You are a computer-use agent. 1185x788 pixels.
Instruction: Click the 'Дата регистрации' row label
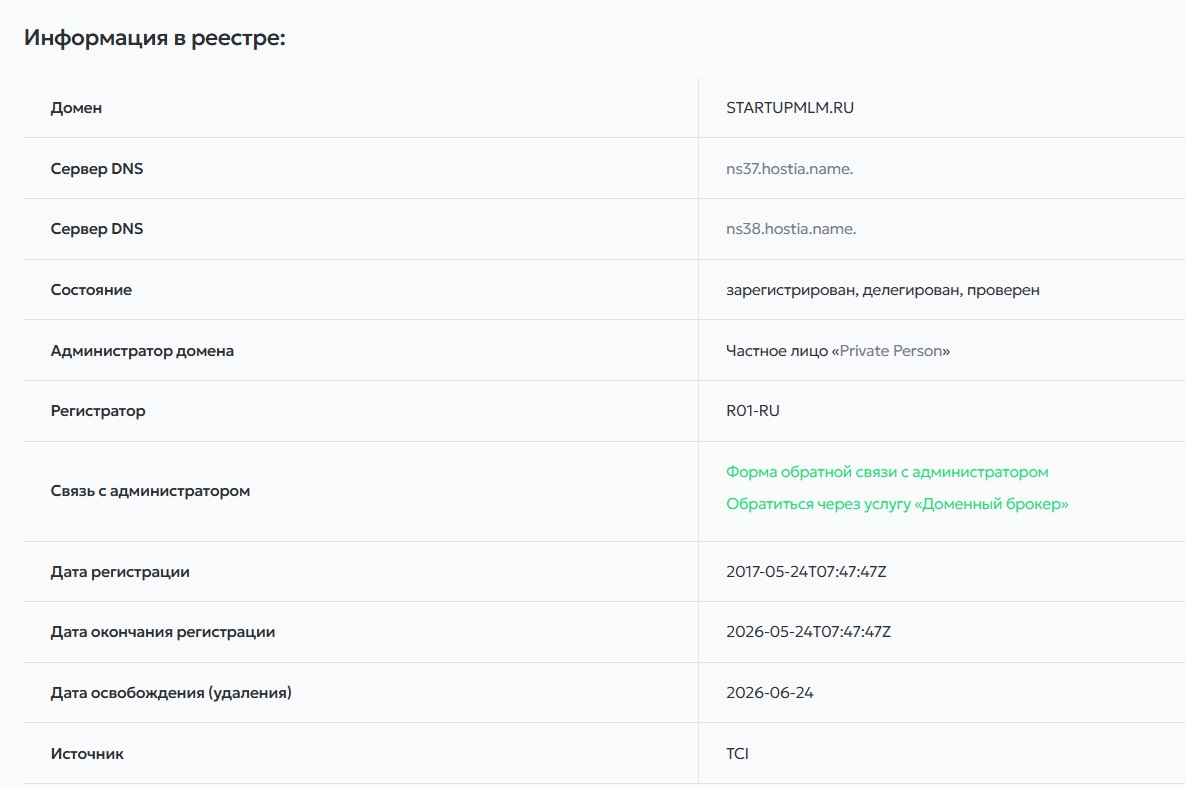[x=120, y=573]
